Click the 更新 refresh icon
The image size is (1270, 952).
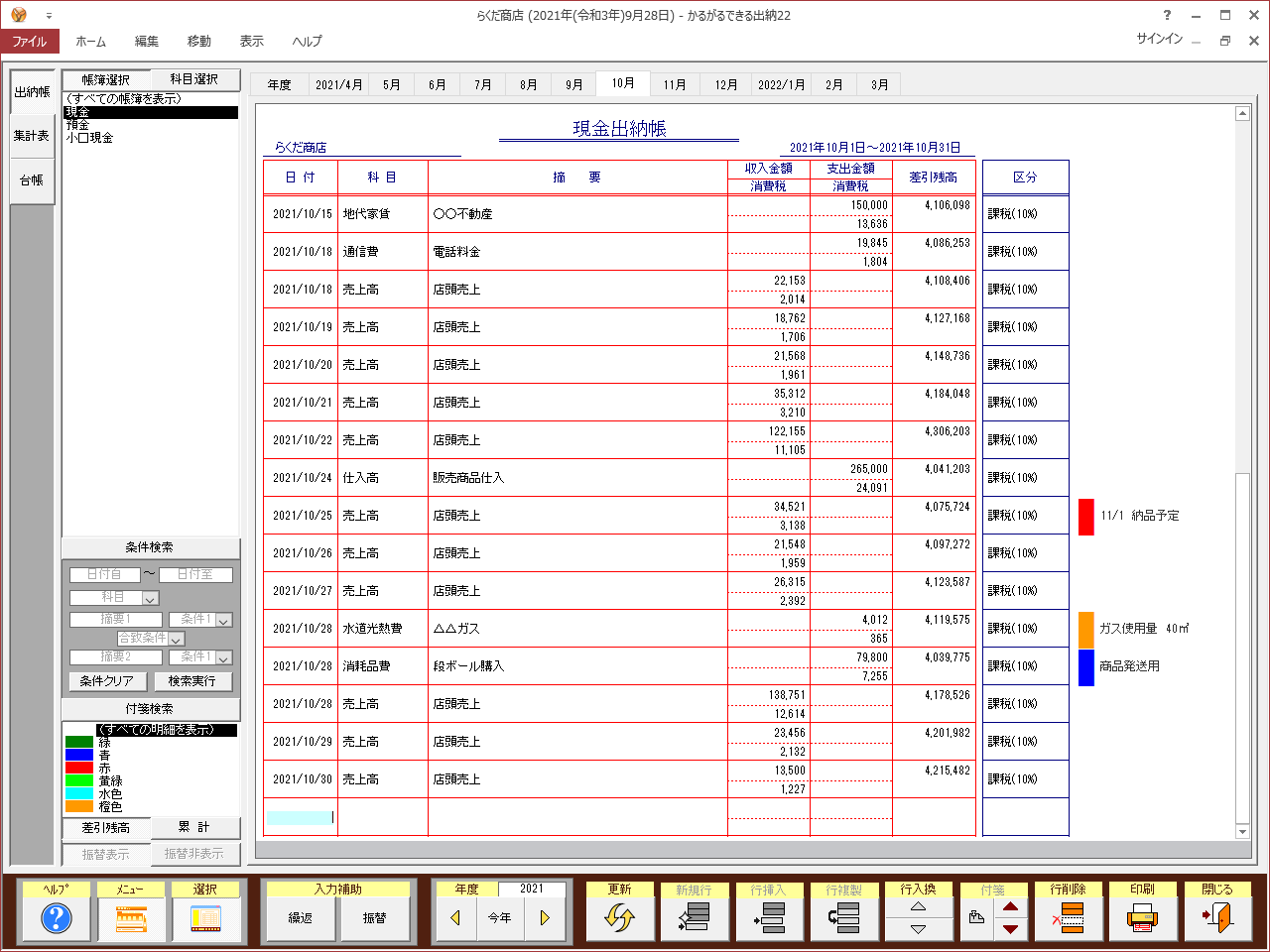click(x=620, y=919)
